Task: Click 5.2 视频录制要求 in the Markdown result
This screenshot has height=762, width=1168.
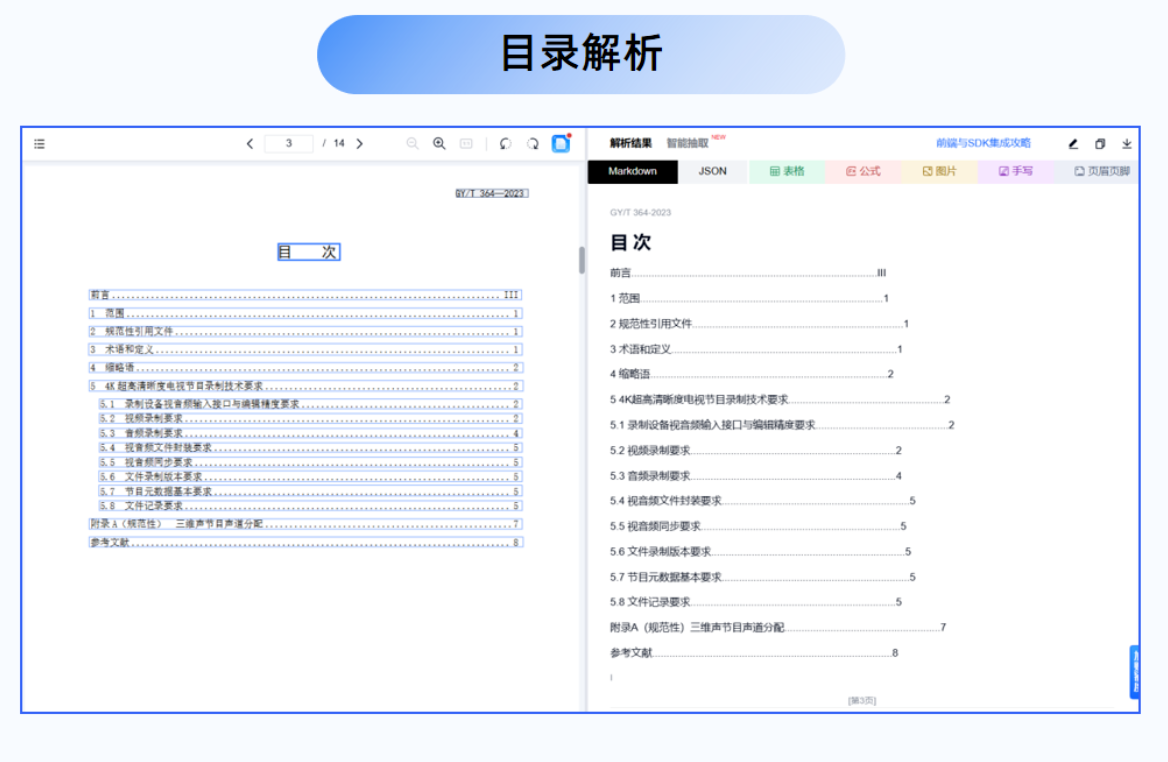Action: click(756, 451)
